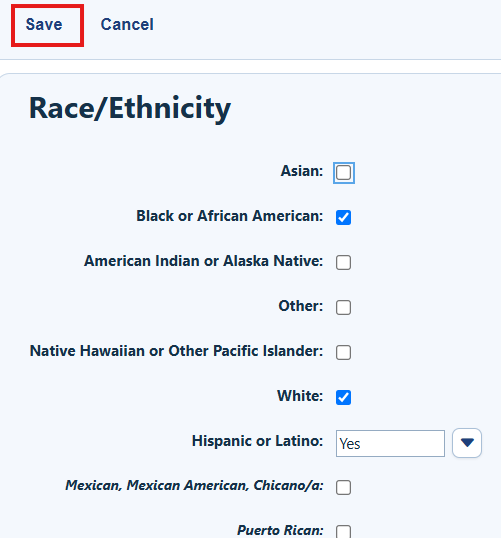Click the Hispanic or Latino text field showing Yes
The height and width of the screenshot is (538, 501).
pos(390,443)
